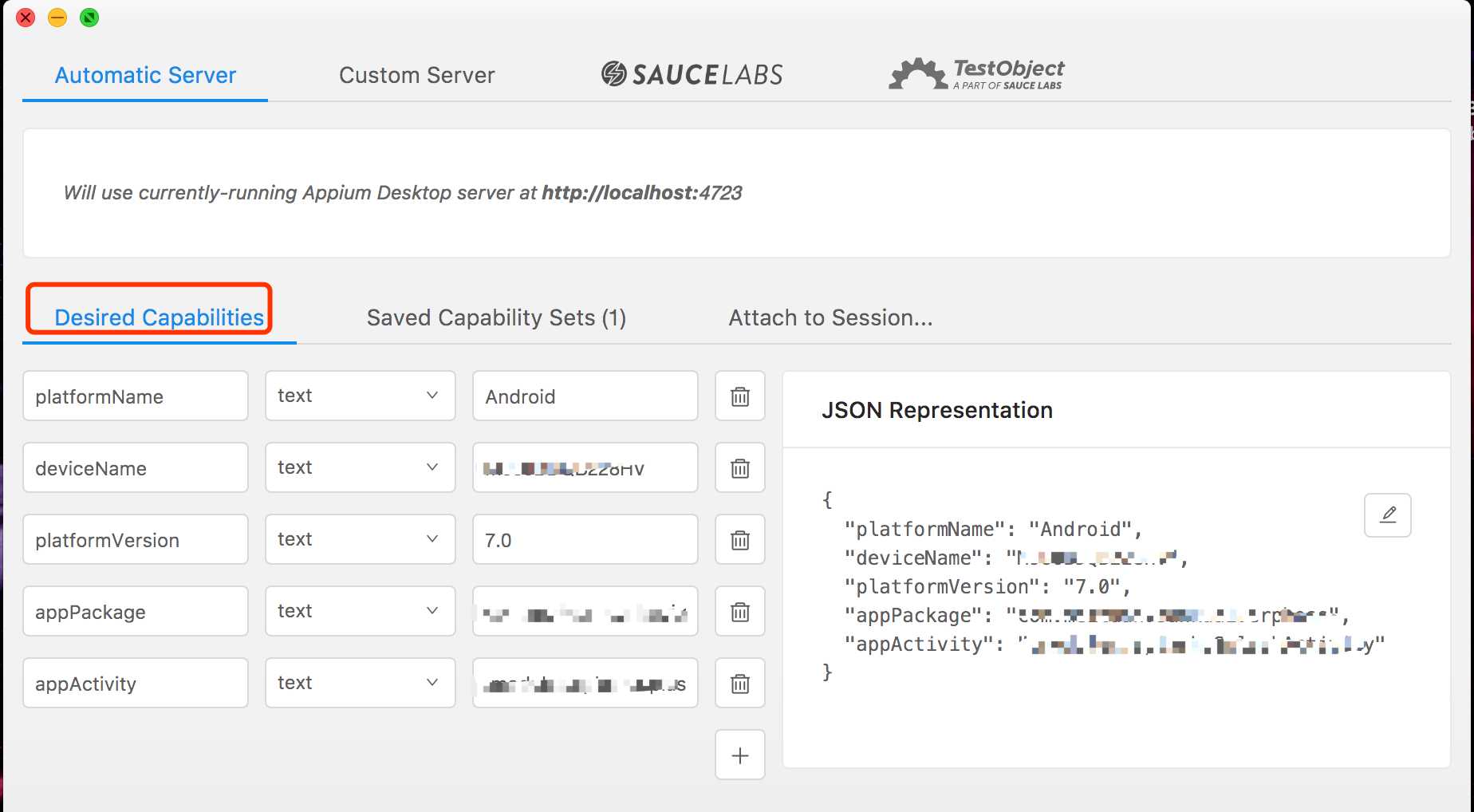1474x812 pixels.
Task: Click the 7.0 version value field
Action: point(585,539)
